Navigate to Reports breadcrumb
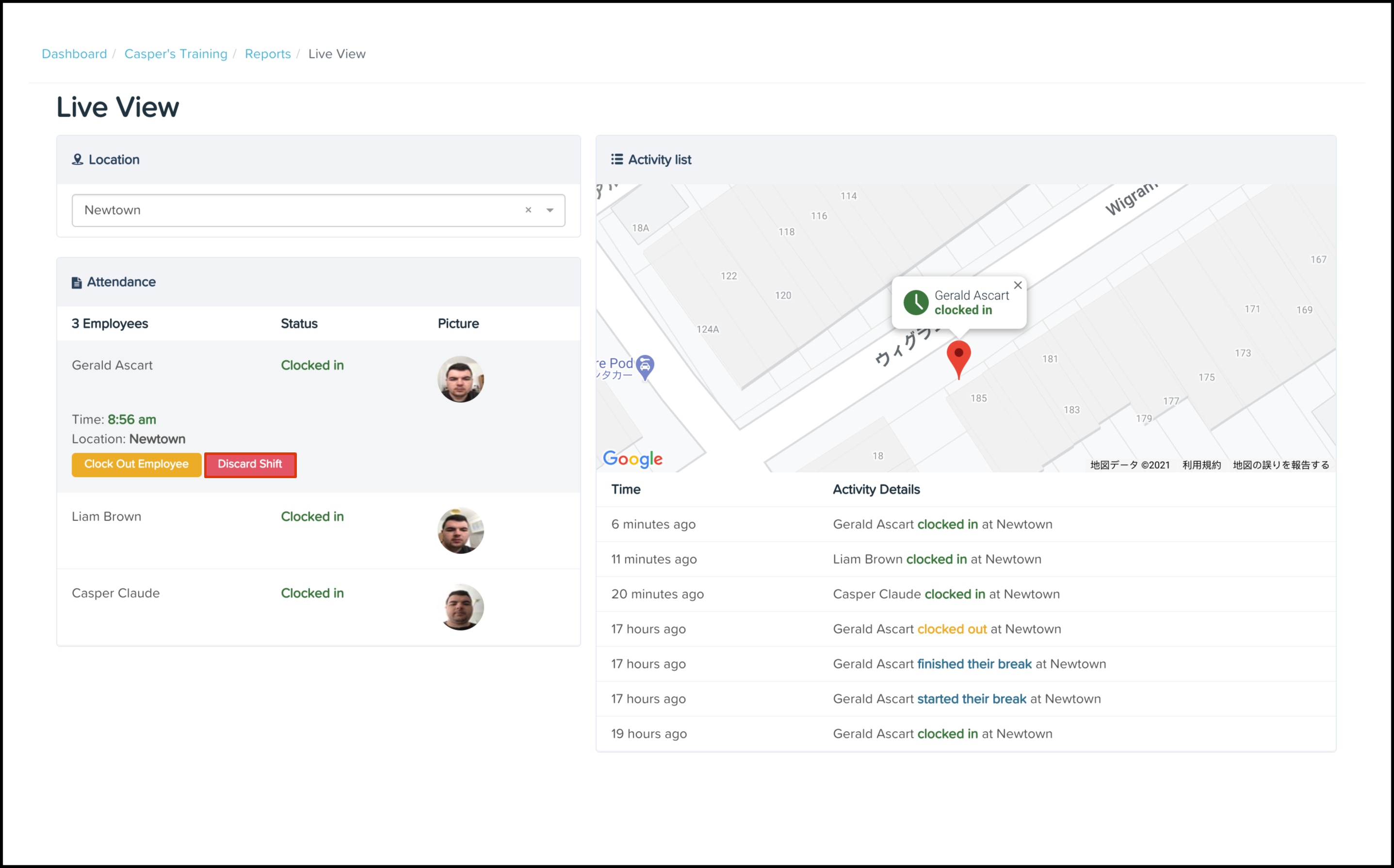The height and width of the screenshot is (868, 1394). (268, 54)
